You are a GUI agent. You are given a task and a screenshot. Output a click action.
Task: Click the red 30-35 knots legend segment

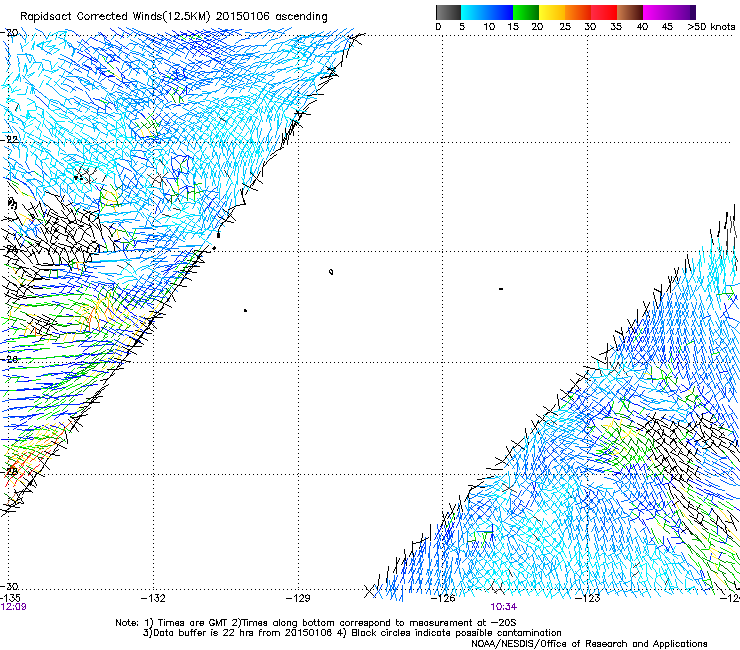[604, 12]
